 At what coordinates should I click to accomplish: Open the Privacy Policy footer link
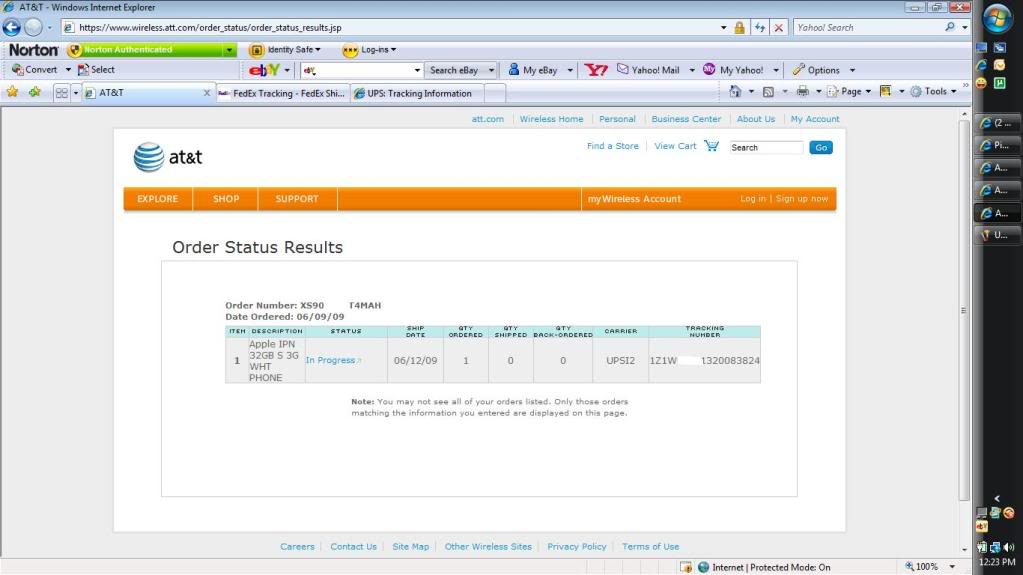tap(577, 546)
